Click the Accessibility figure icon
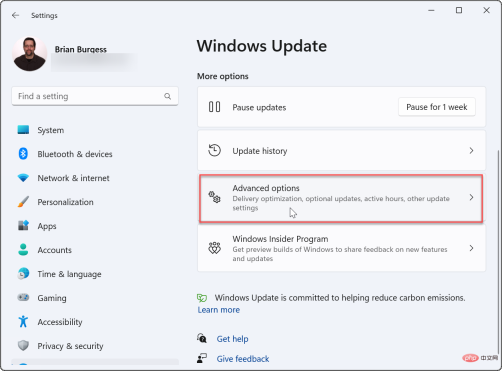Screen dimensions: 502x371 click(x=23, y=322)
